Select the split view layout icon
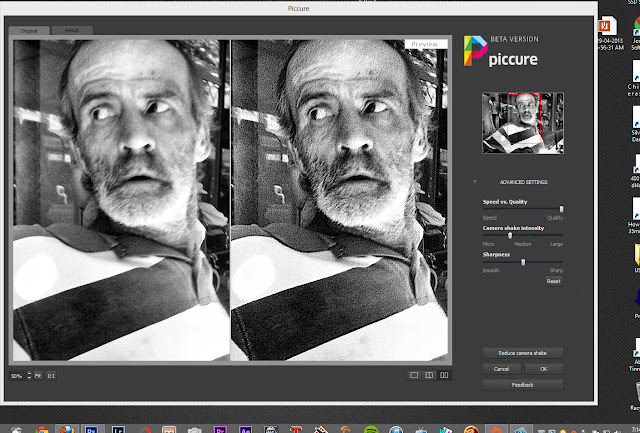640x433 pixels. point(429,375)
